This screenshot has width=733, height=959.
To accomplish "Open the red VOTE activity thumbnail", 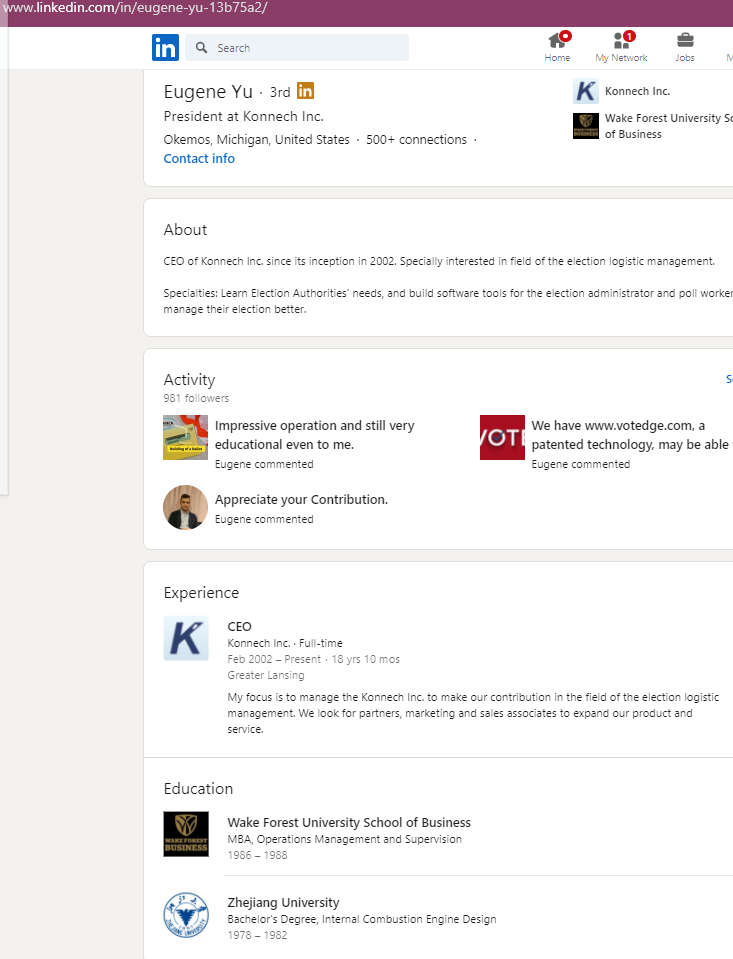I will click(x=502, y=437).
